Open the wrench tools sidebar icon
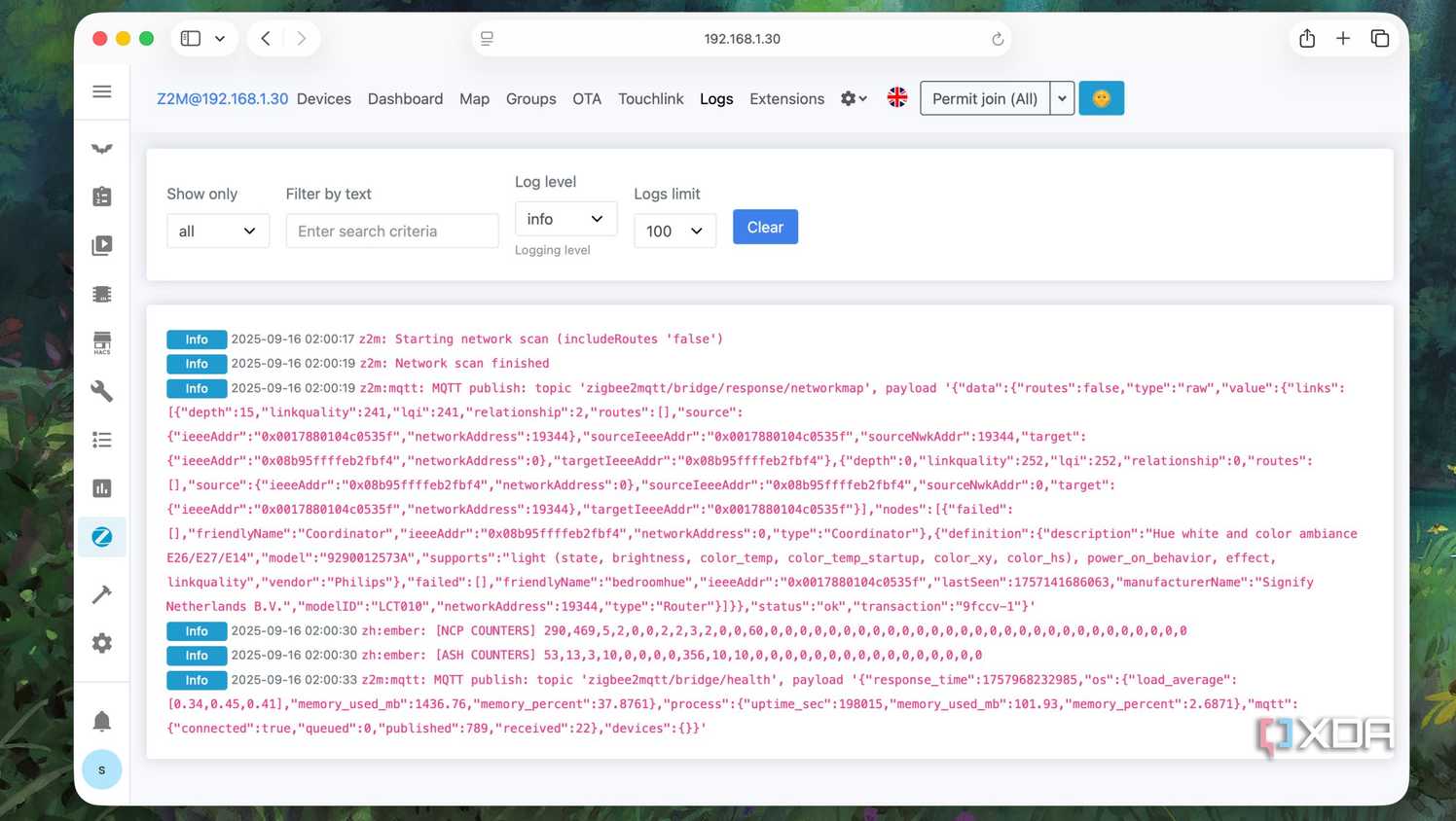Image resolution: width=1456 pixels, height=821 pixels. coord(101,391)
